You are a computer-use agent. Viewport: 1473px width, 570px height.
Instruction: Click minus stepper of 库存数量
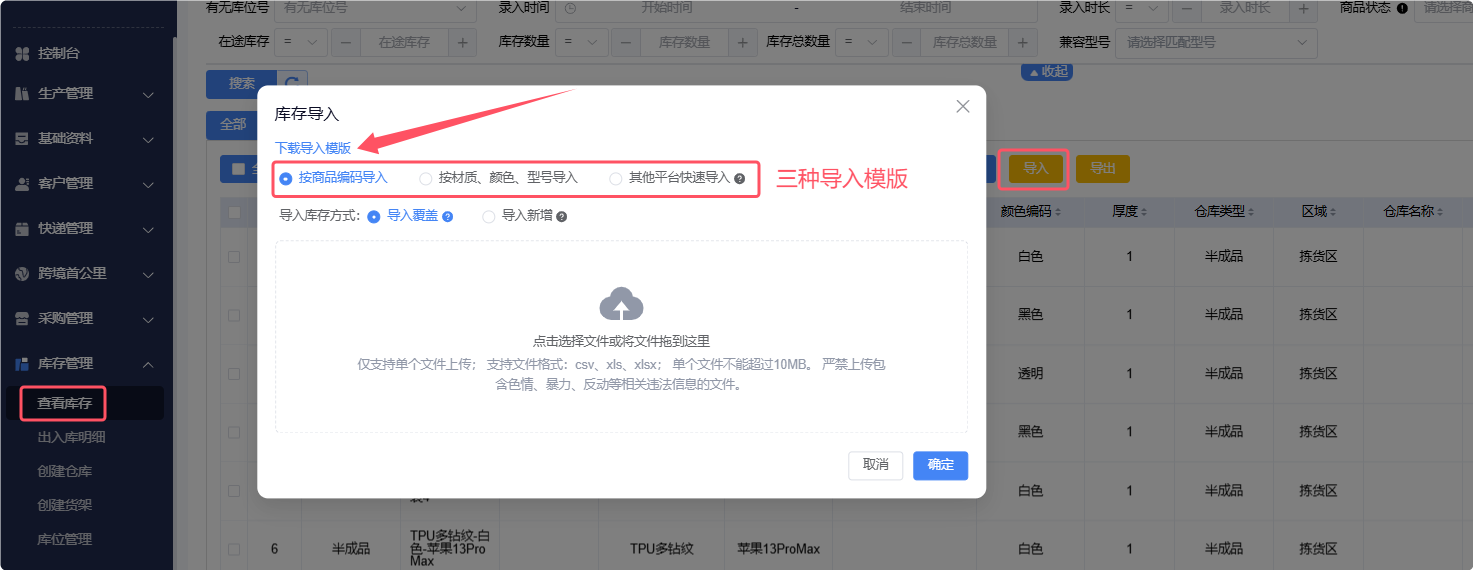click(x=626, y=43)
